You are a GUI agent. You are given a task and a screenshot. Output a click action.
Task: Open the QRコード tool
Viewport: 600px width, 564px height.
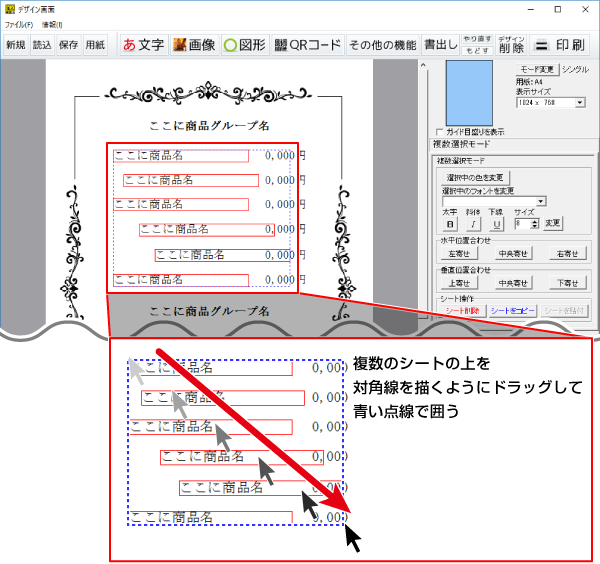point(307,45)
